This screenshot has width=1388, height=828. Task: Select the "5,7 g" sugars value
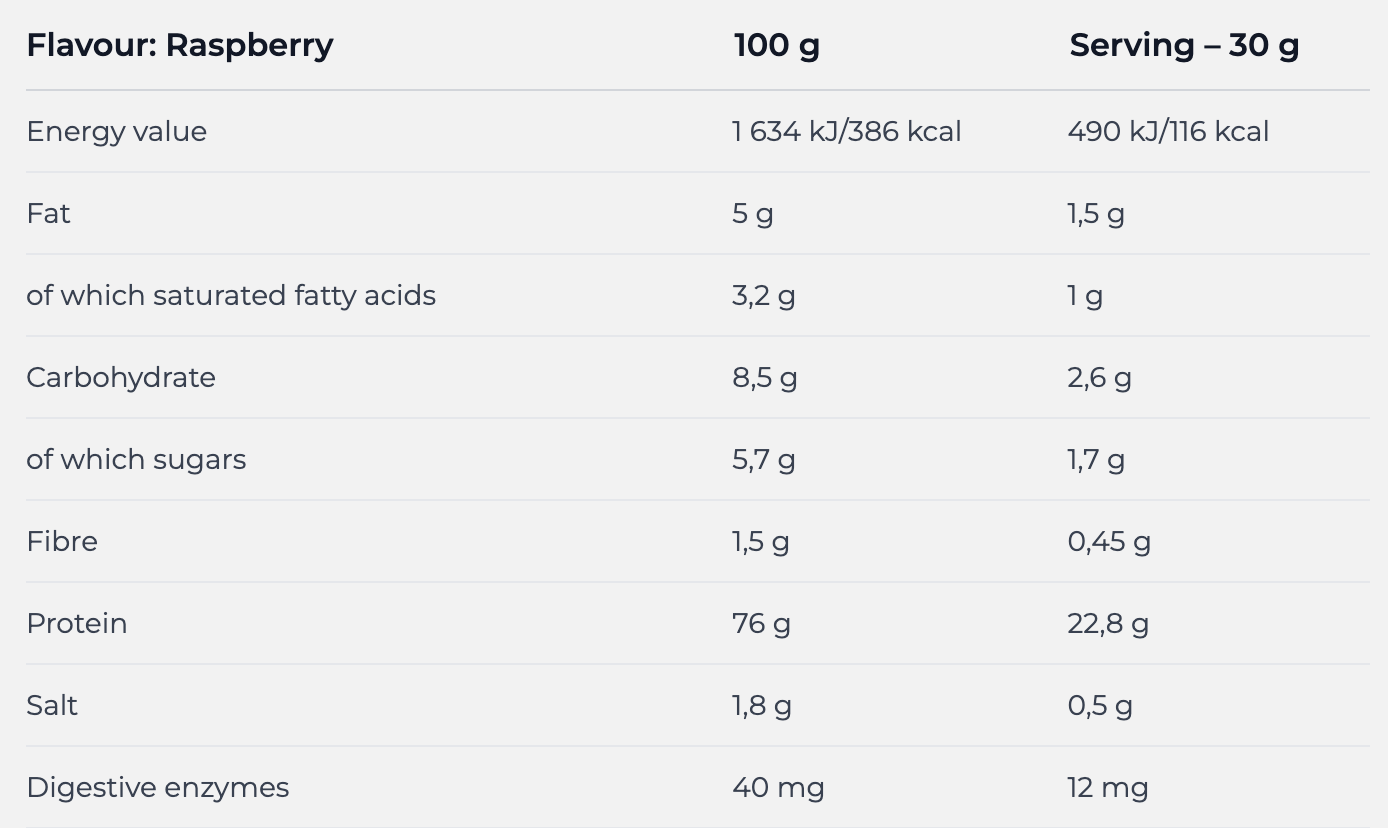tap(764, 459)
